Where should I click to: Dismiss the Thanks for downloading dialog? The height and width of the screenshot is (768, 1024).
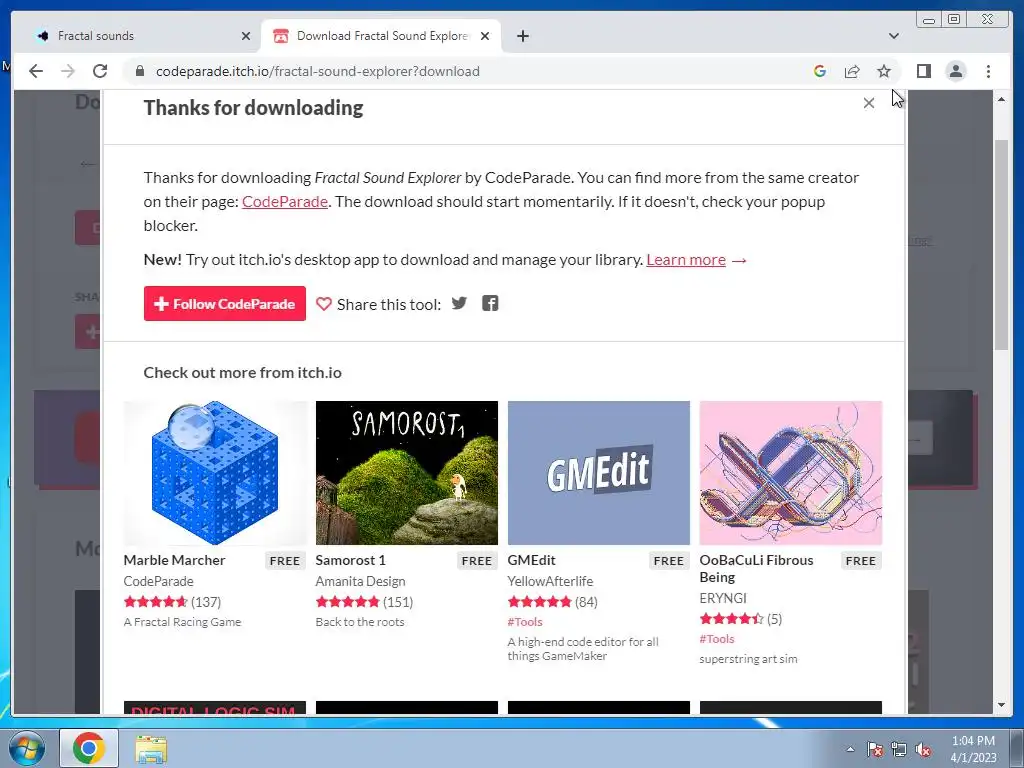pyautogui.click(x=869, y=103)
